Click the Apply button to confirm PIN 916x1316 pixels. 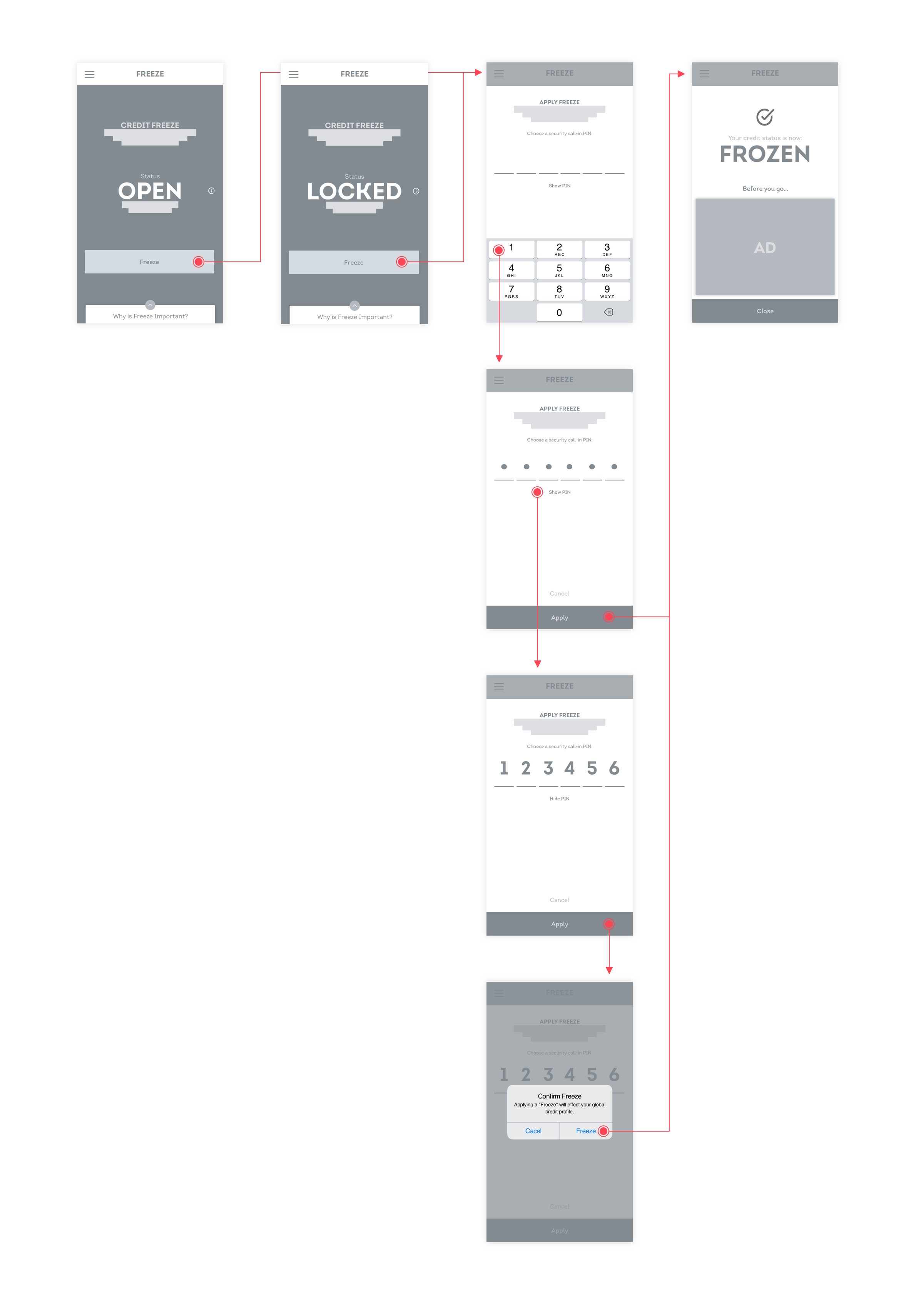(556, 618)
